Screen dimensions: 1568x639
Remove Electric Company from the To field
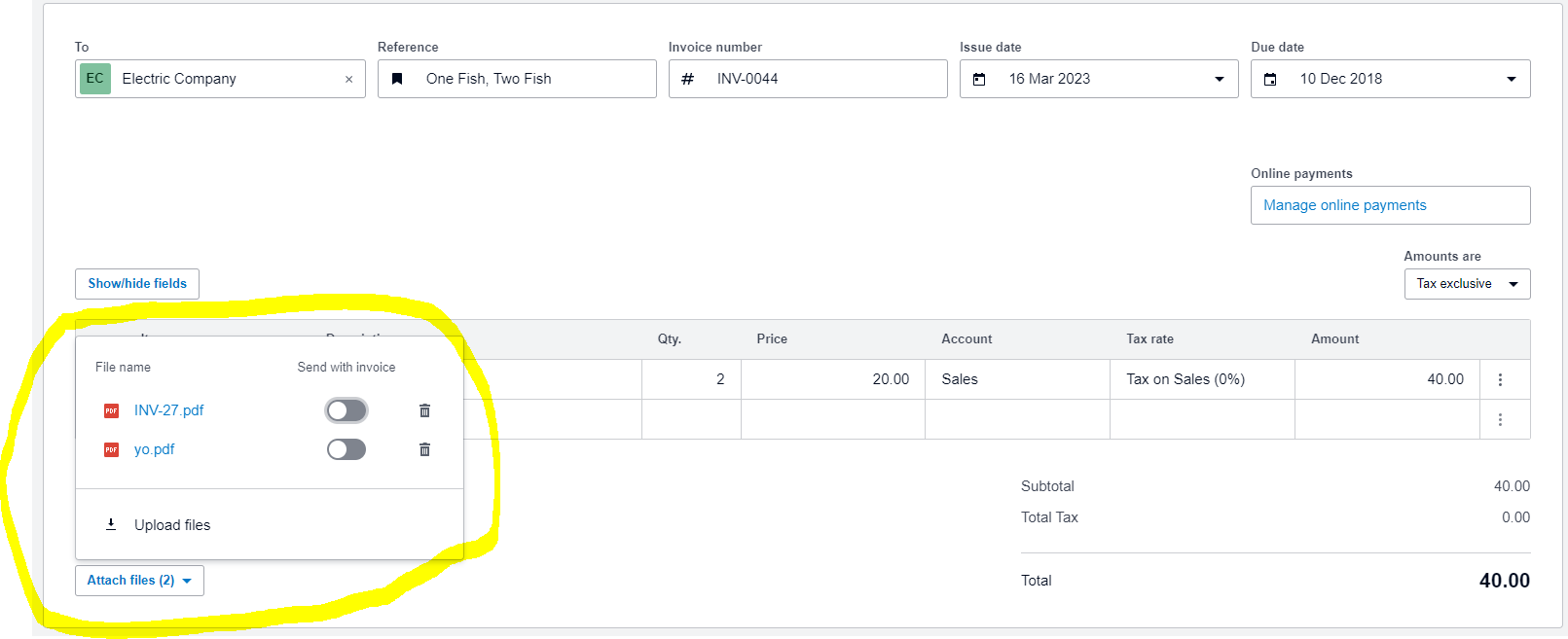349,79
